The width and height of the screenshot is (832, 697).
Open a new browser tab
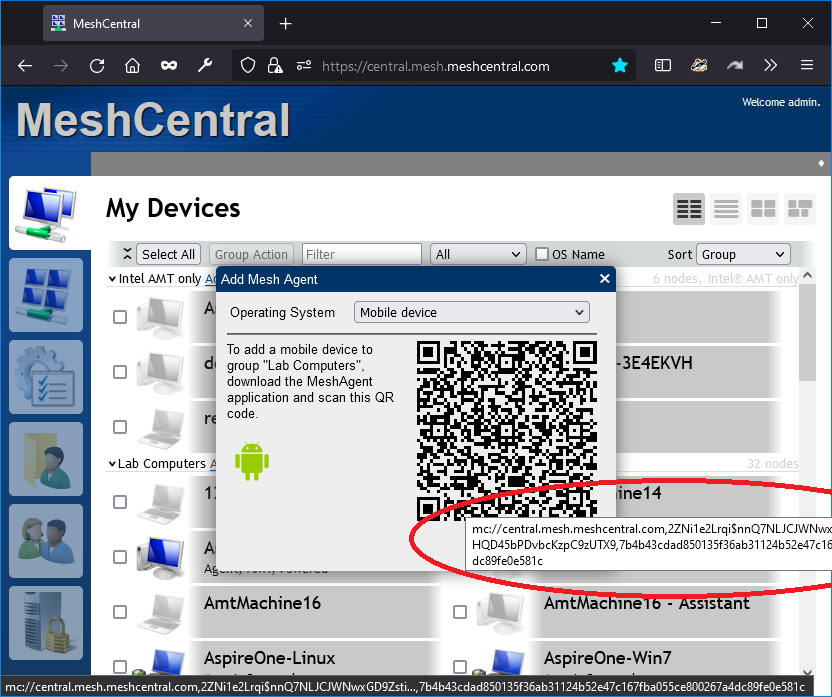[285, 22]
